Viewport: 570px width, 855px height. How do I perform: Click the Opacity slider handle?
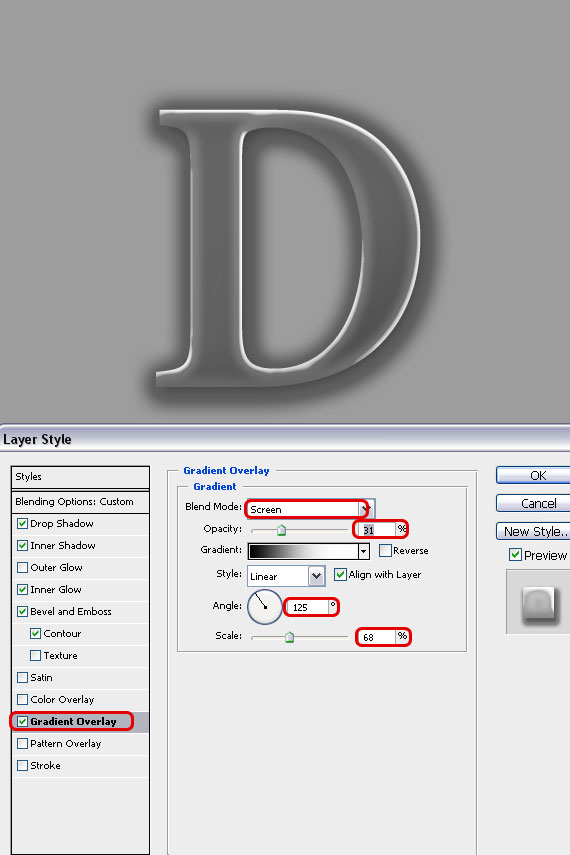tap(281, 529)
